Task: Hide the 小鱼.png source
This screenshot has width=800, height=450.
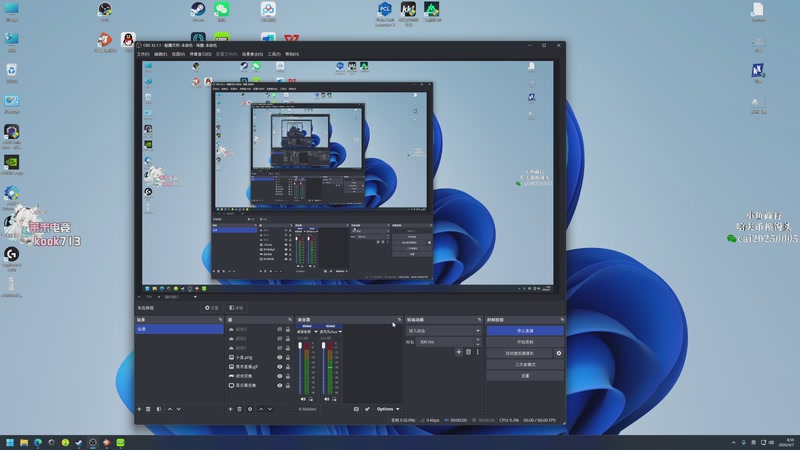Action: (x=279, y=357)
